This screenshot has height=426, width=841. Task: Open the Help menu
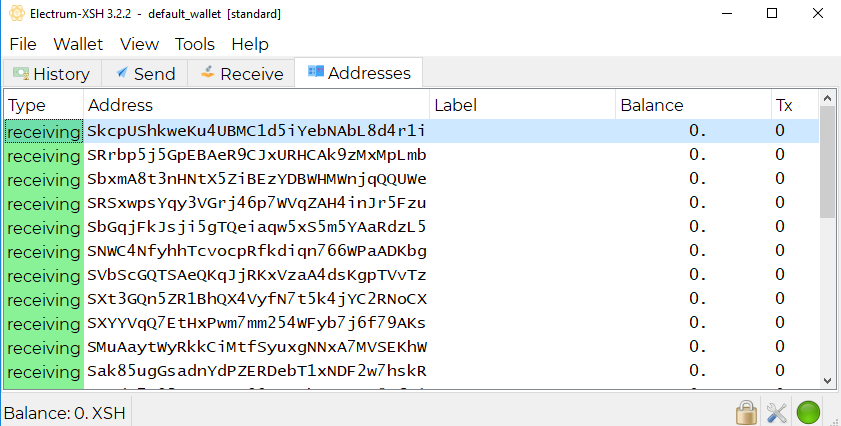[250, 44]
